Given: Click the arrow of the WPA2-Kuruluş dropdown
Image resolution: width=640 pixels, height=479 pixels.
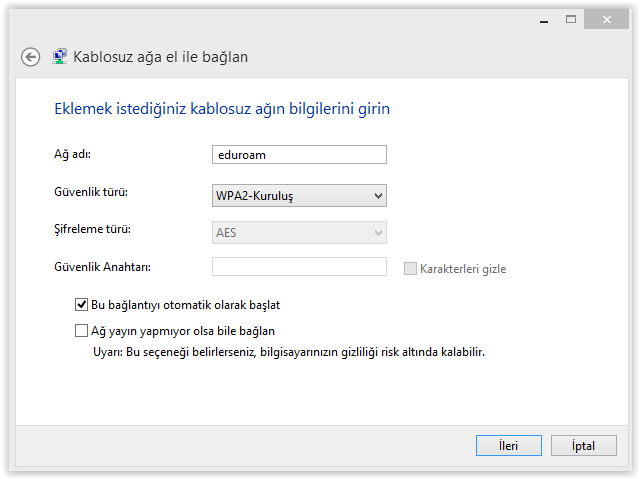Looking at the screenshot, I should pyautogui.click(x=378, y=196).
